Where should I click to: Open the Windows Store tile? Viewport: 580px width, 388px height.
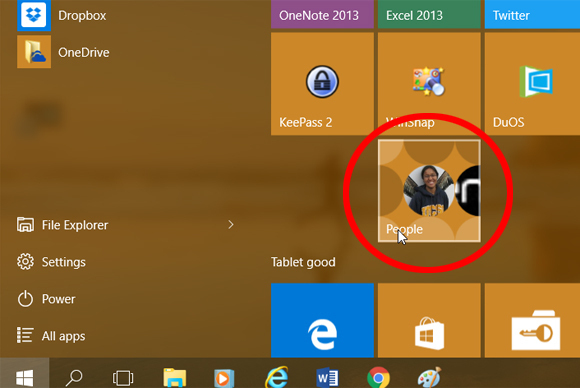[x=429, y=320]
